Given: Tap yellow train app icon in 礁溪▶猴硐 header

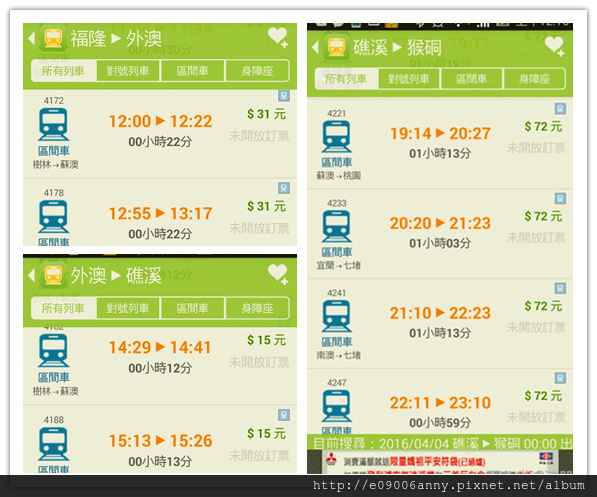Looking at the screenshot, I should (x=337, y=47).
